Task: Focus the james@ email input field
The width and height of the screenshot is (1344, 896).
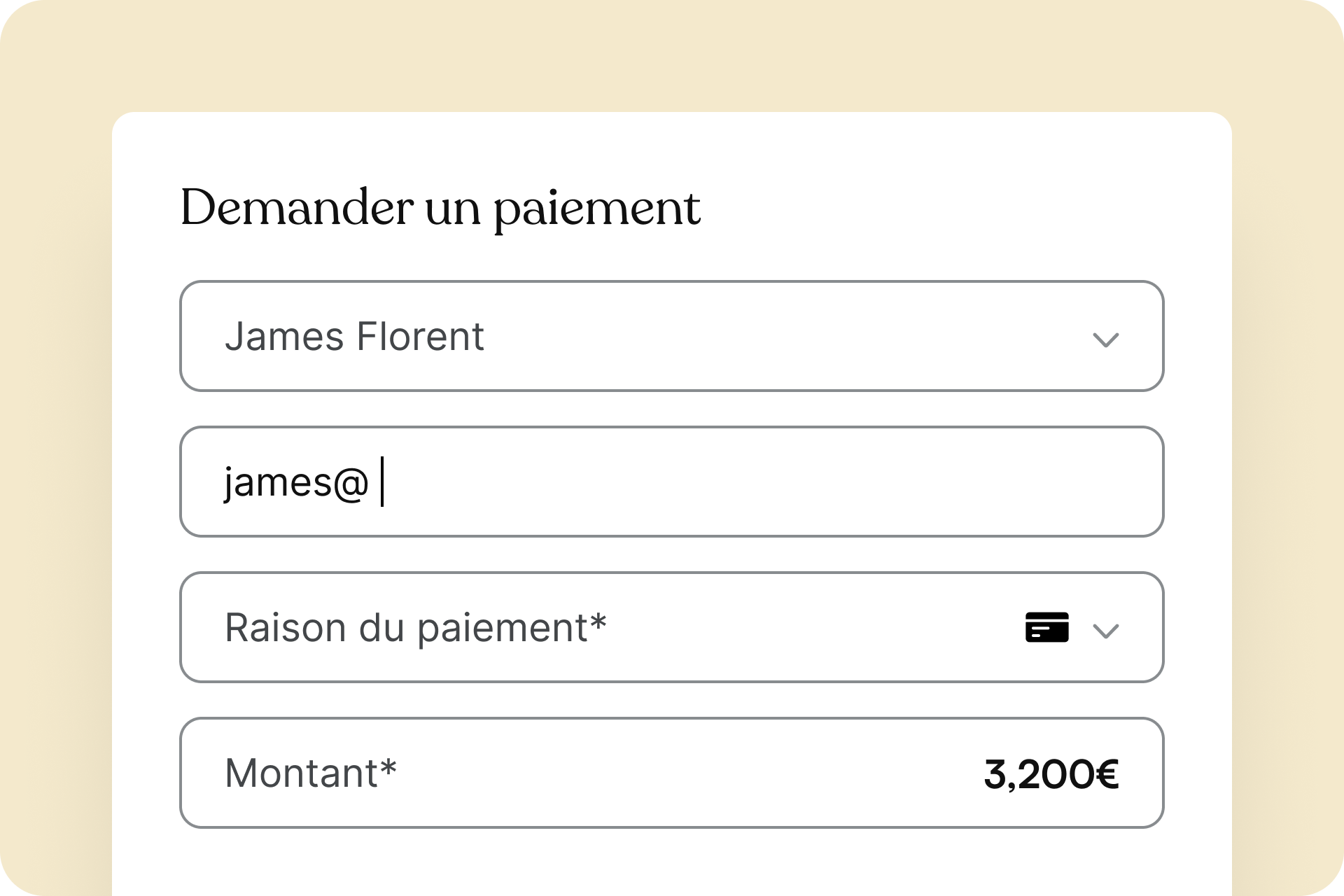Action: [672, 482]
